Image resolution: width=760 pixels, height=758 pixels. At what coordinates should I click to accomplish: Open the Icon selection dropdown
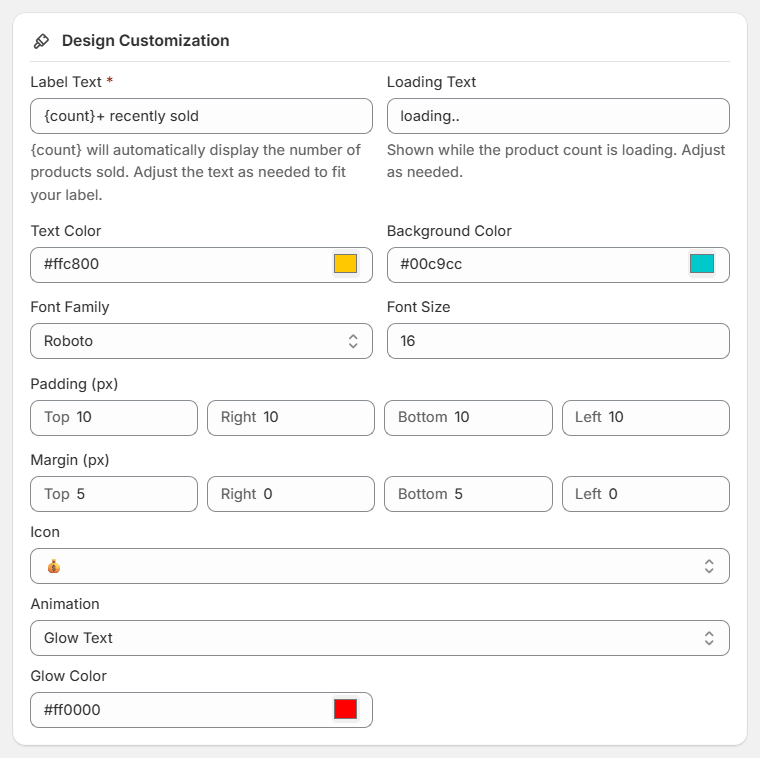(x=380, y=566)
